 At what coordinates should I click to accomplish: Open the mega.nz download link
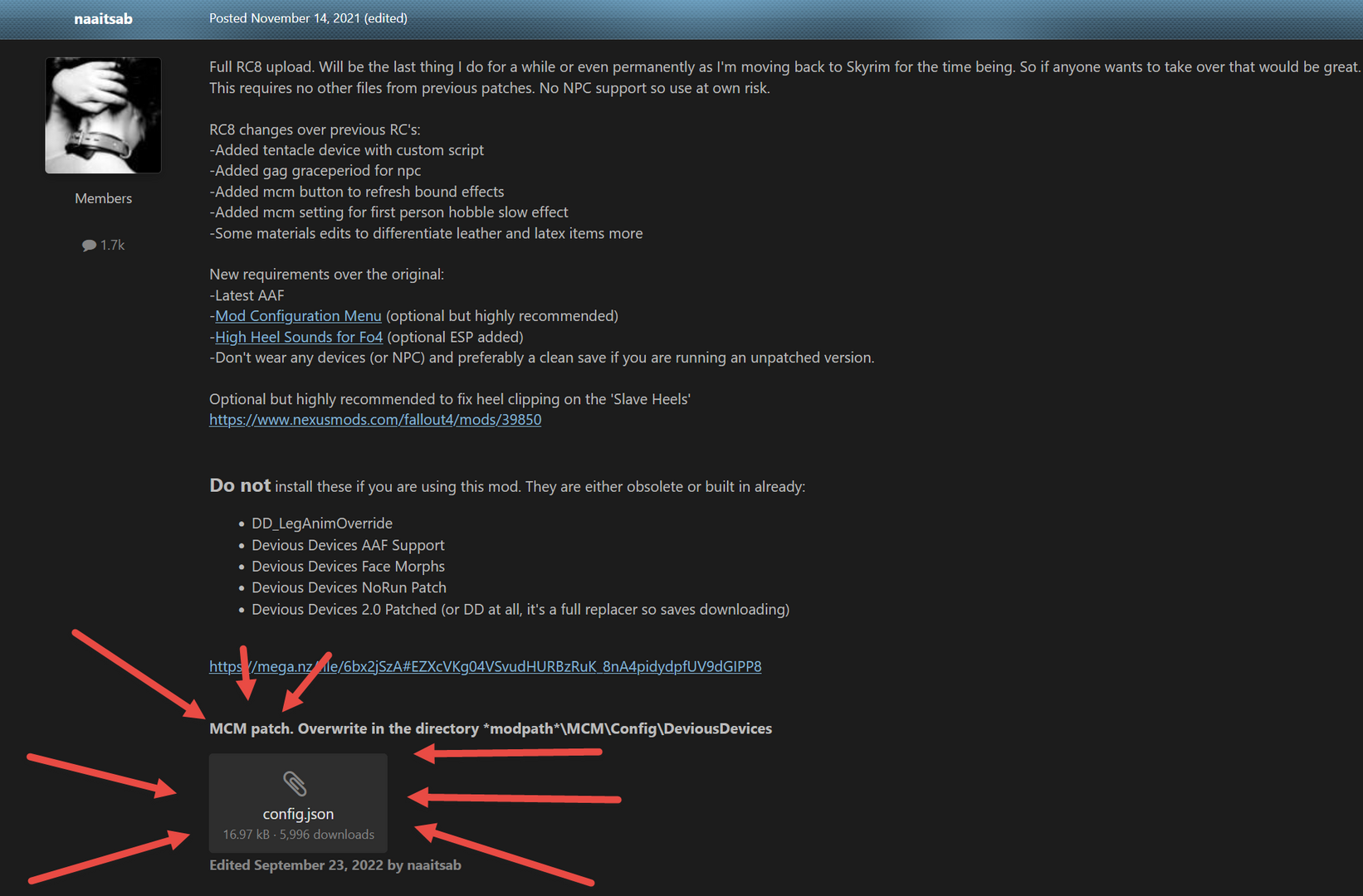[485, 666]
